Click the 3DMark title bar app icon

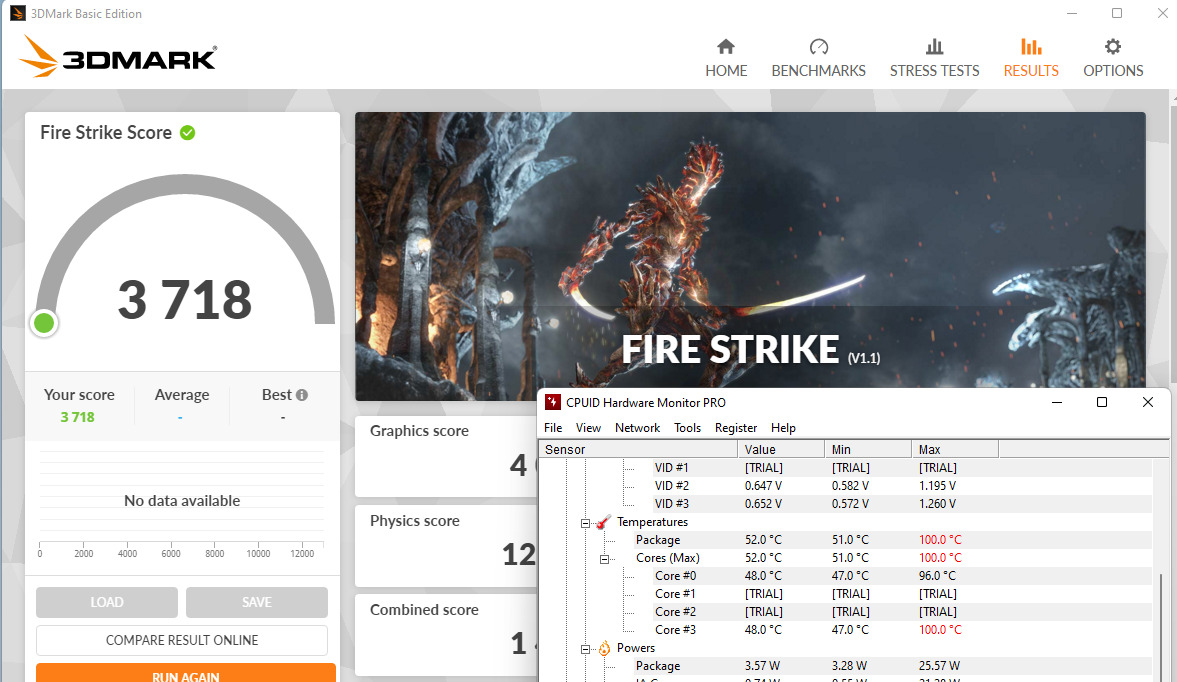(x=17, y=14)
